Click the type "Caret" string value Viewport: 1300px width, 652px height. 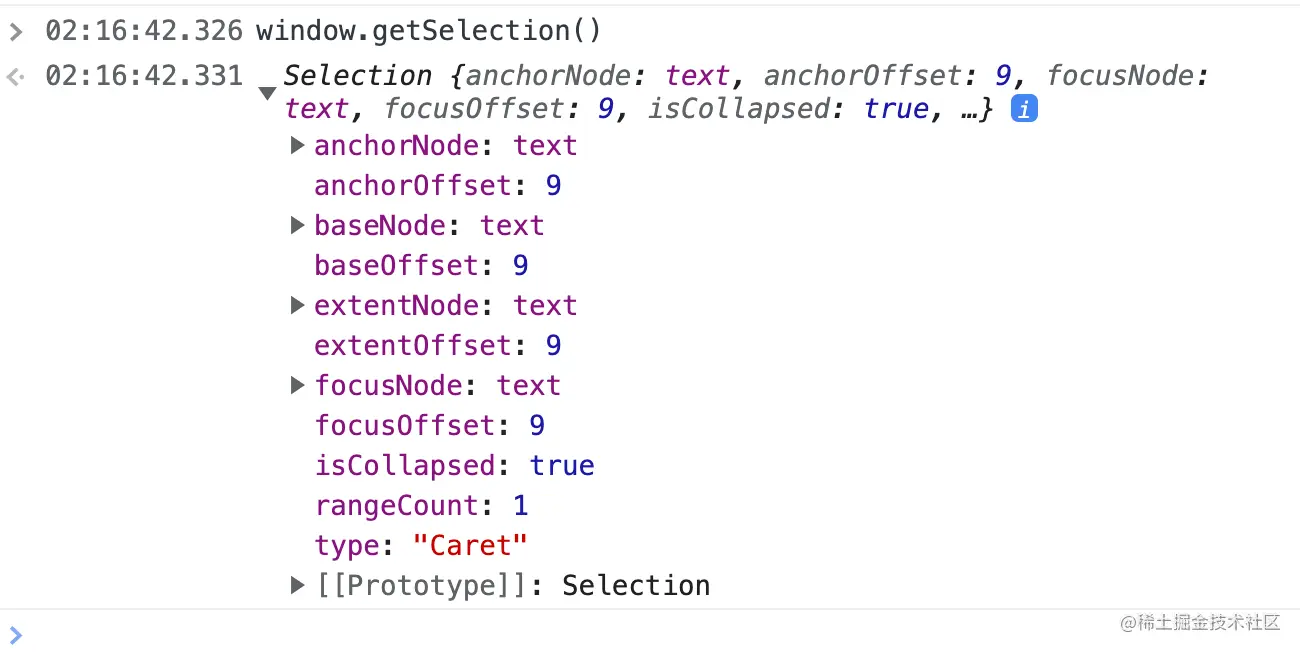point(470,546)
